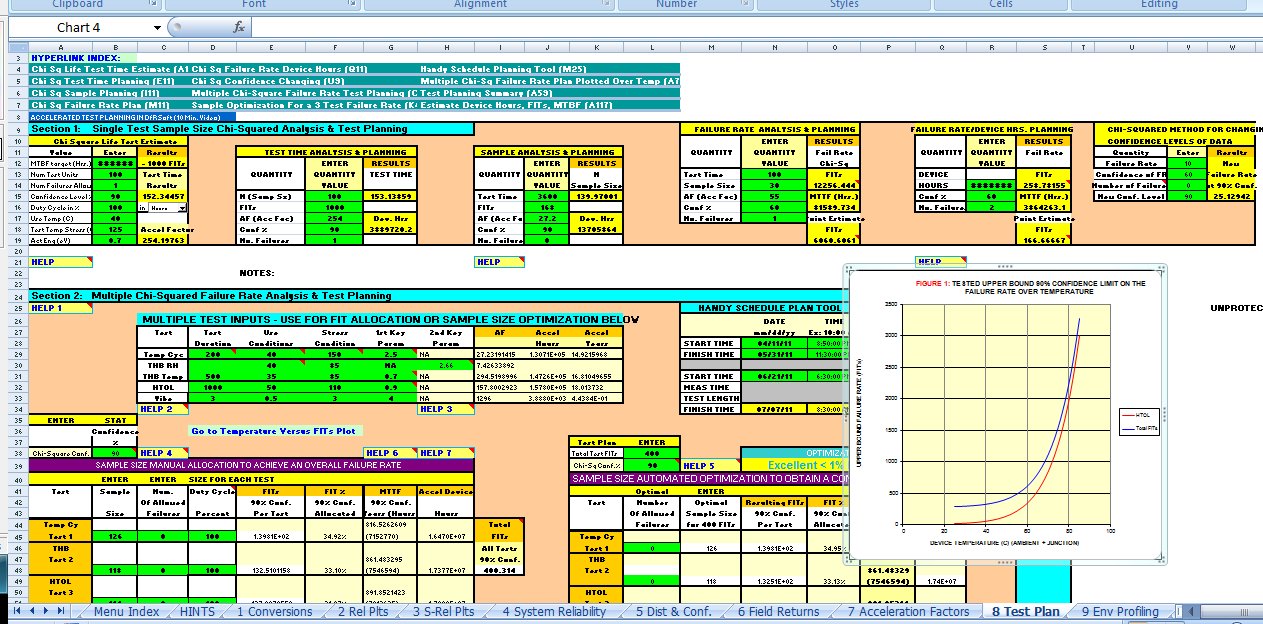Image resolution: width=1263 pixels, height=624 pixels.
Task: Select the Temp Cyc test duration 200 cell
Action: (x=212, y=353)
